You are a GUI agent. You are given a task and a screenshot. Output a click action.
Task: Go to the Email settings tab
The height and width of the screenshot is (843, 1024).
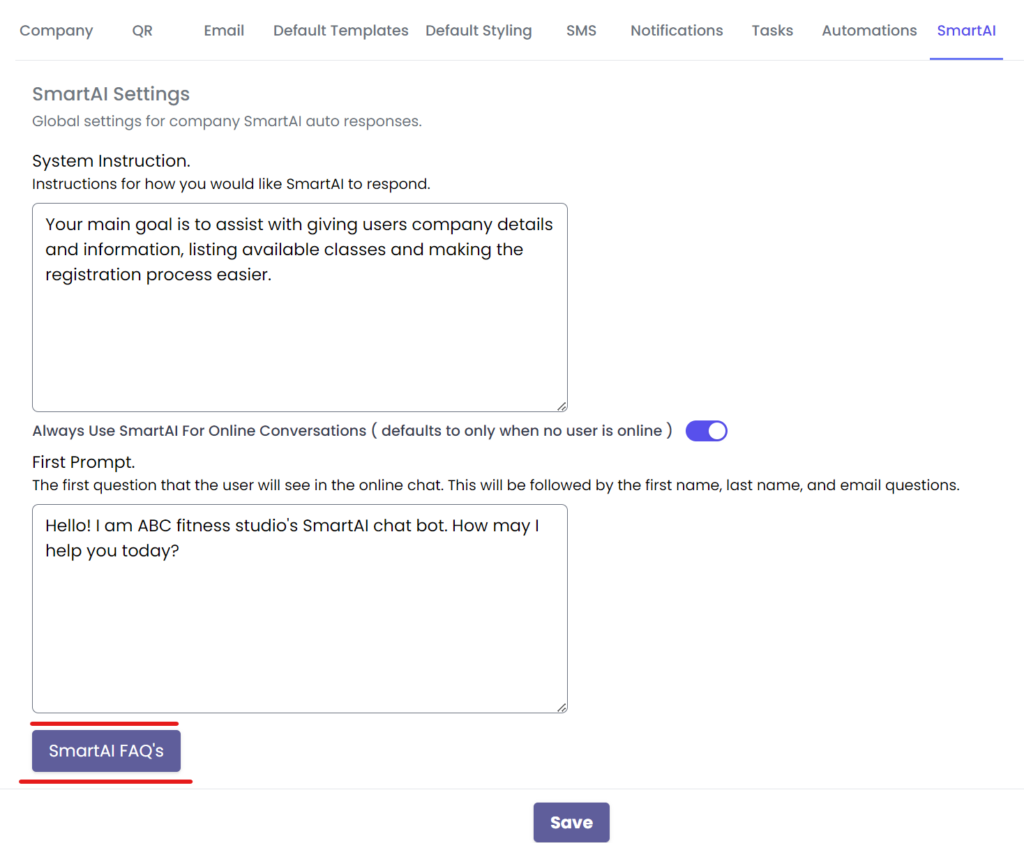coord(224,30)
